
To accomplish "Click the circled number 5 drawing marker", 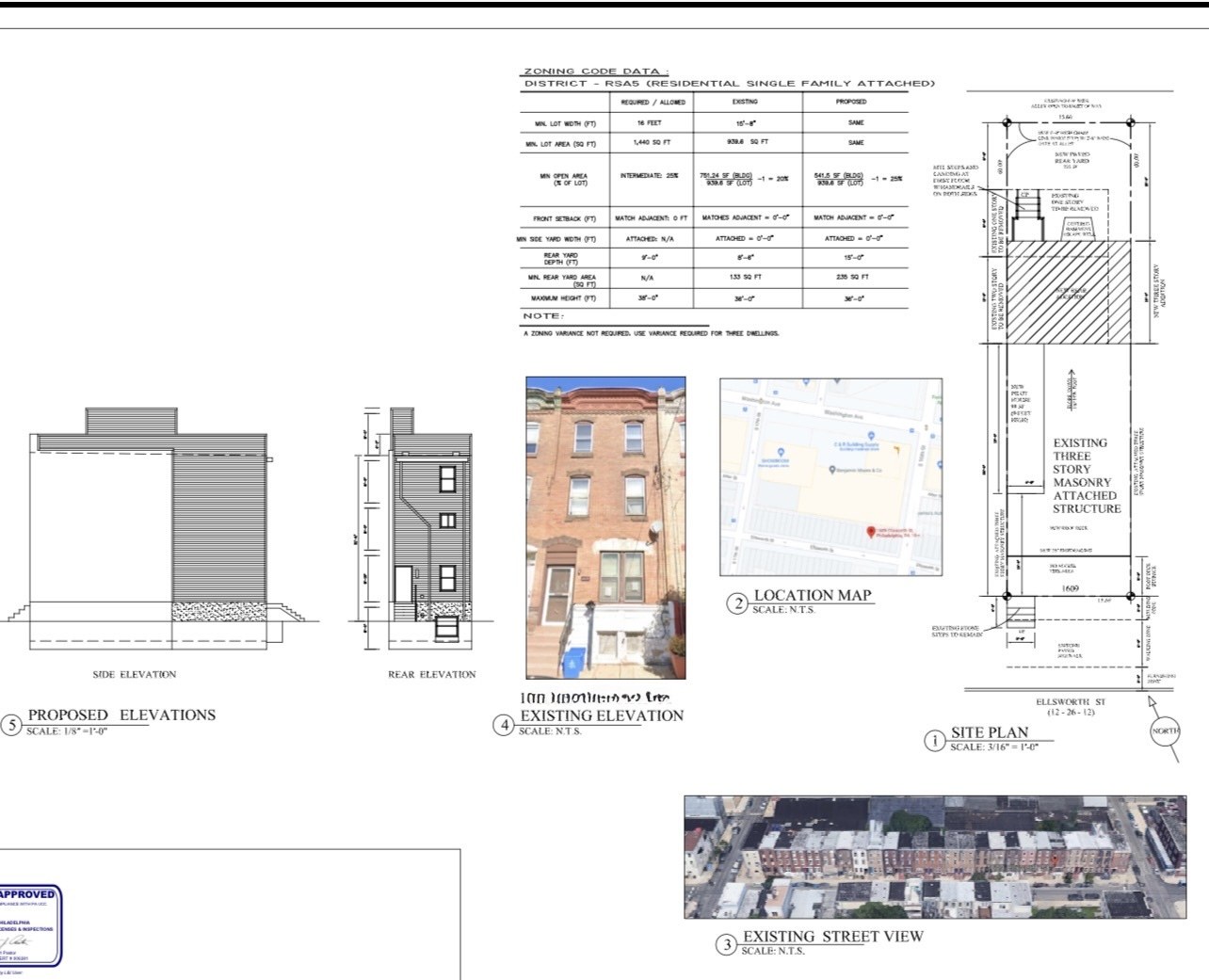I will [x=12, y=725].
